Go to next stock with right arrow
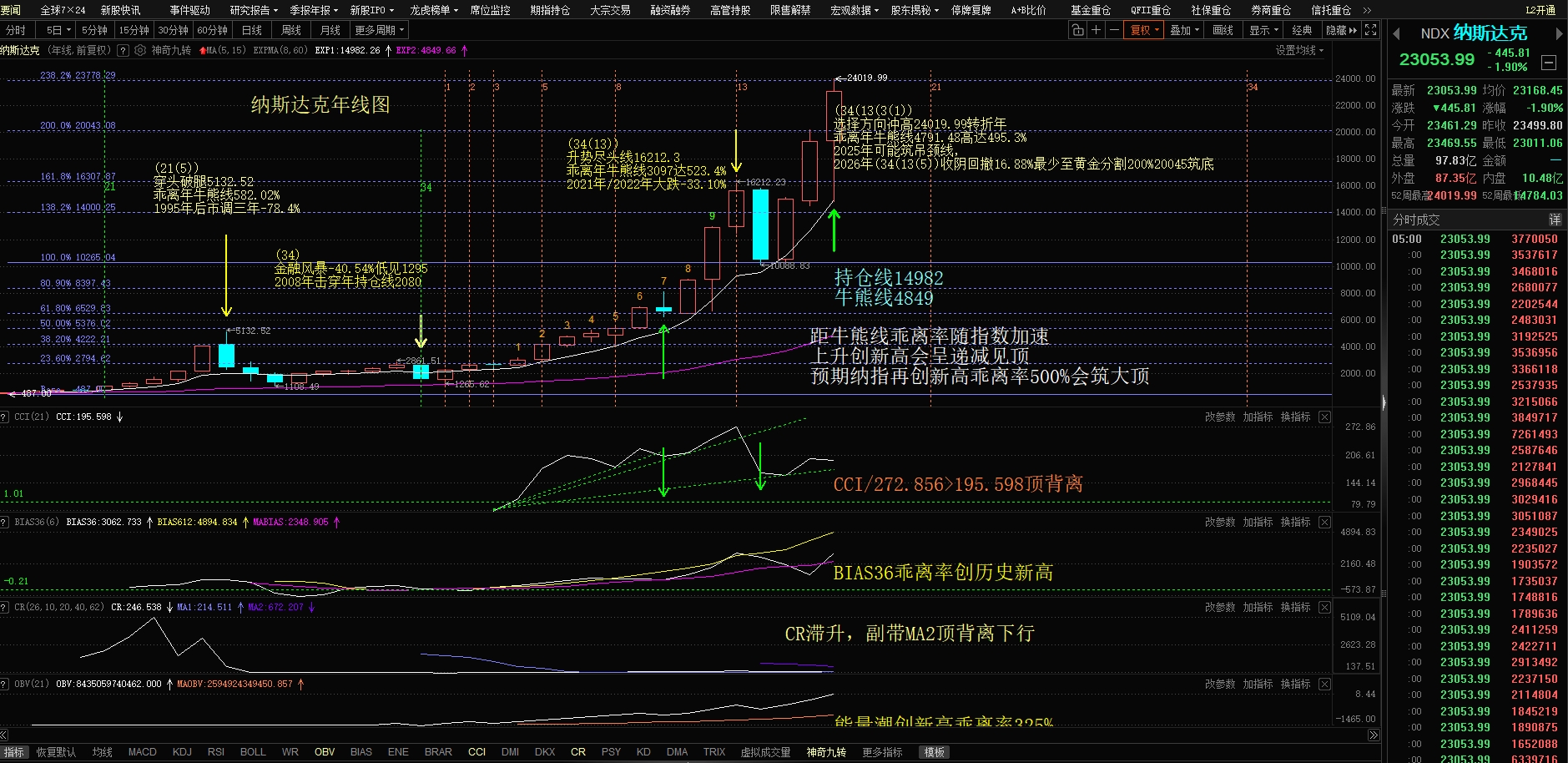 click(1558, 34)
